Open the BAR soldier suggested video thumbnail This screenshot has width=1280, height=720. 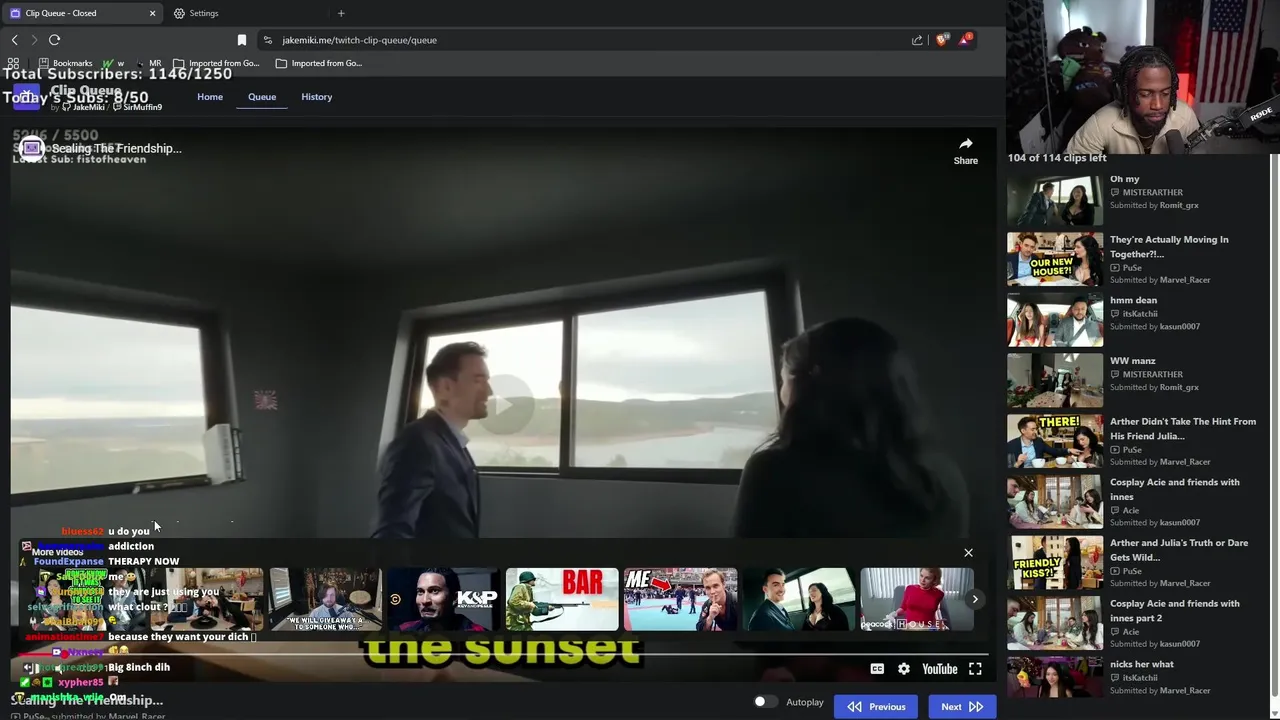coord(562,599)
